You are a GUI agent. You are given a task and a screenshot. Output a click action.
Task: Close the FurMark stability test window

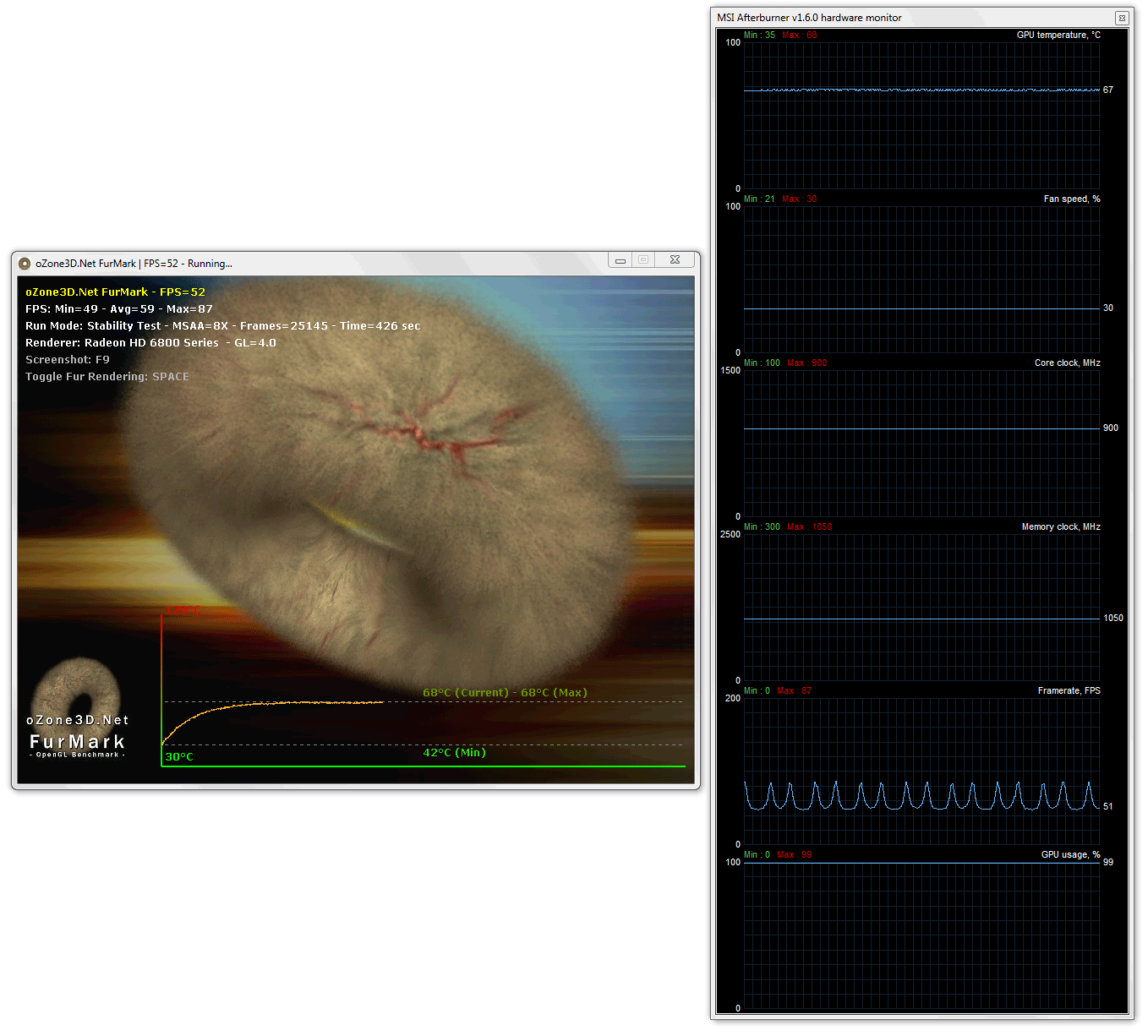pyautogui.click(x=675, y=260)
